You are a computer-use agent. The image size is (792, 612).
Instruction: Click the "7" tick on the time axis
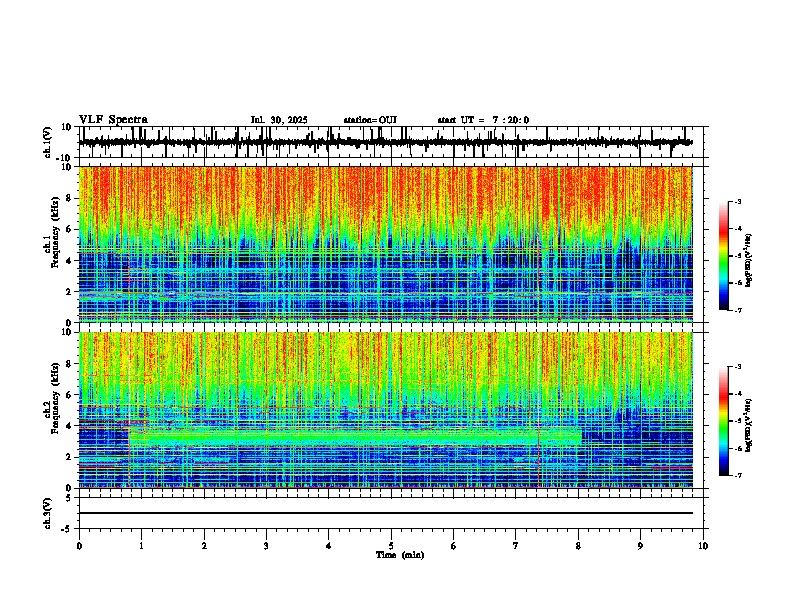516,546
